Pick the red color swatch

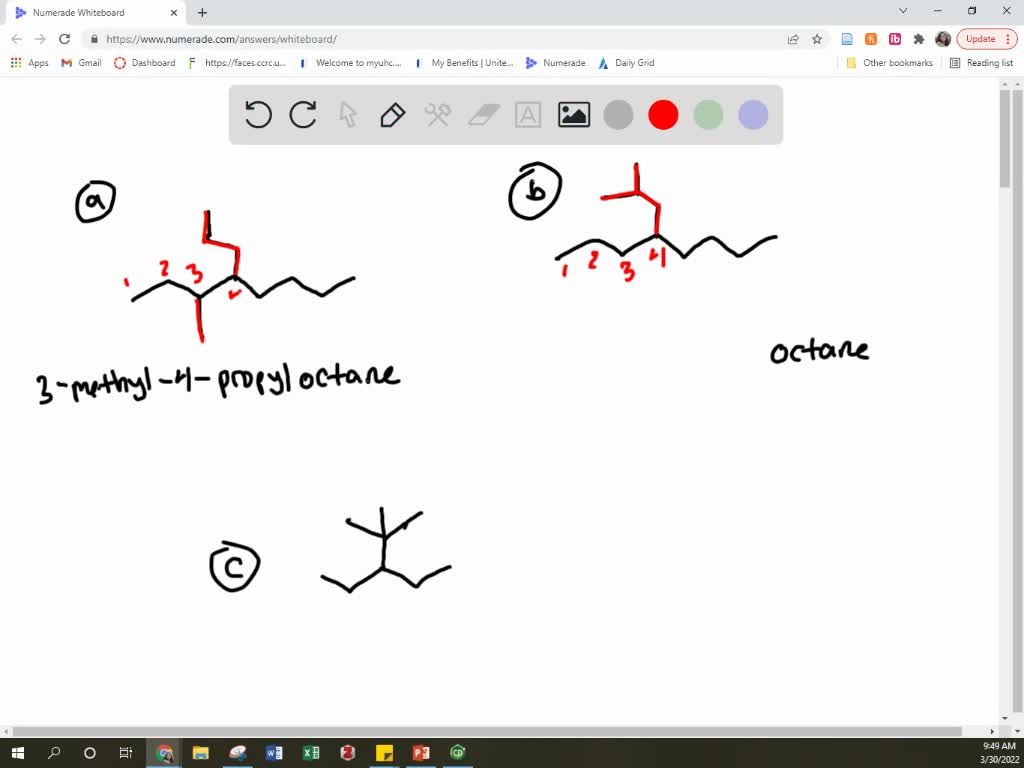click(663, 114)
